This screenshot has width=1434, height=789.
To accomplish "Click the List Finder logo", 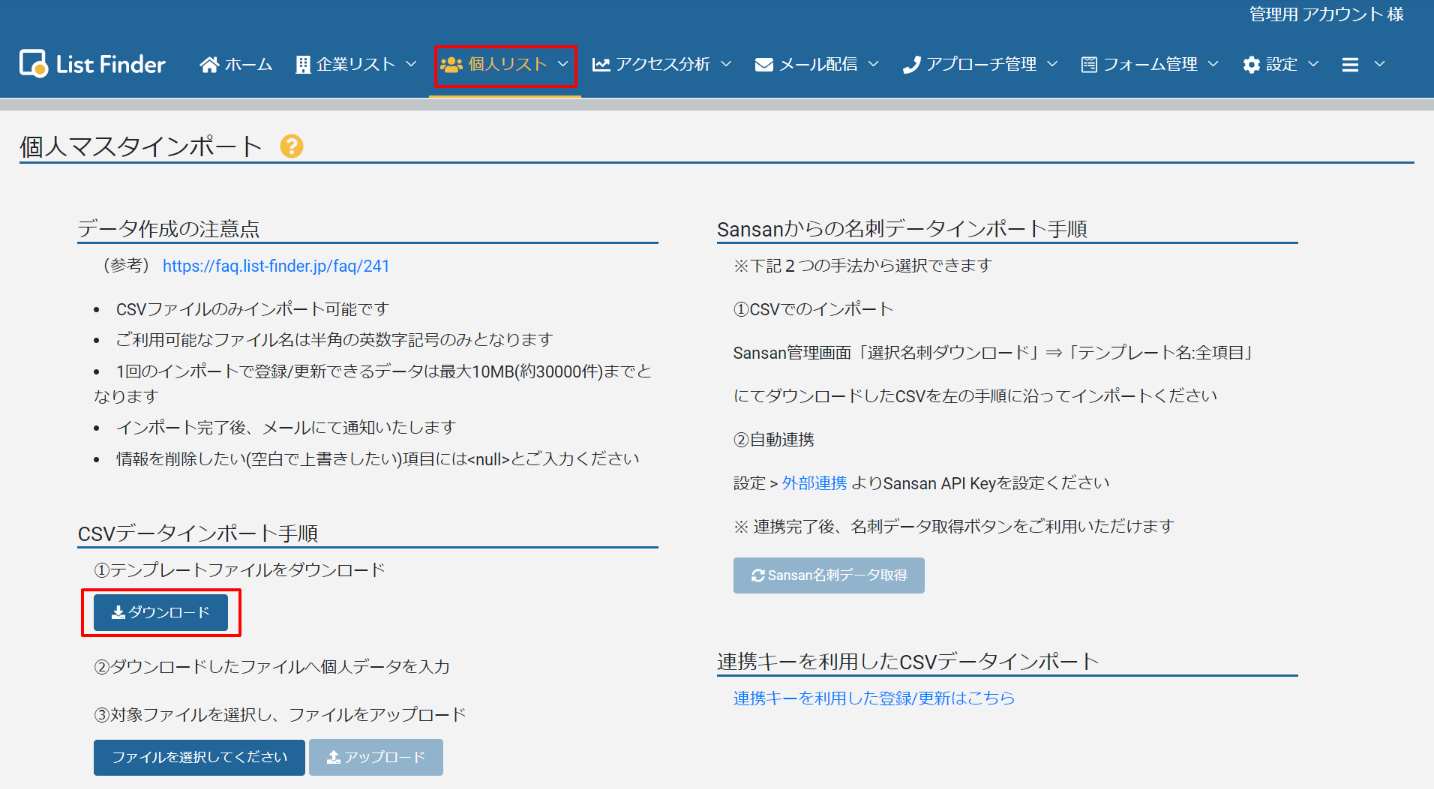I will point(92,64).
